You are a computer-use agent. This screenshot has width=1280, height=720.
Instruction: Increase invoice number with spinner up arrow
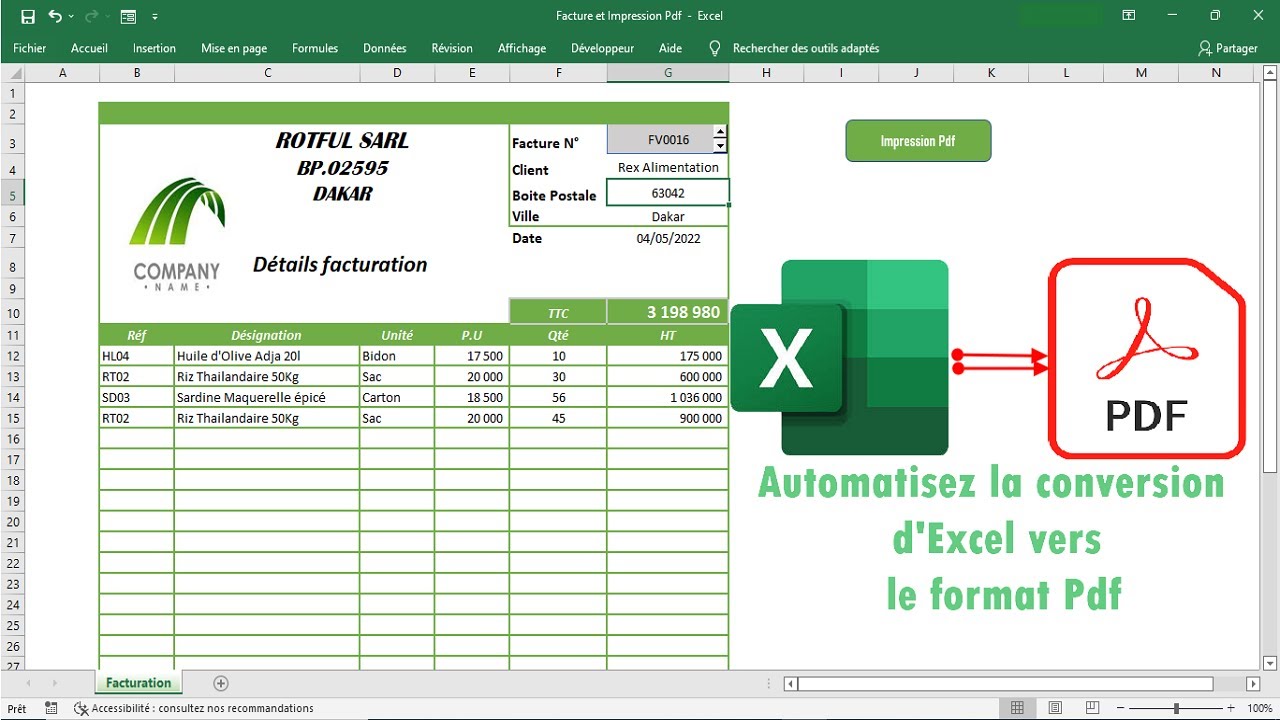pyautogui.click(x=720, y=132)
